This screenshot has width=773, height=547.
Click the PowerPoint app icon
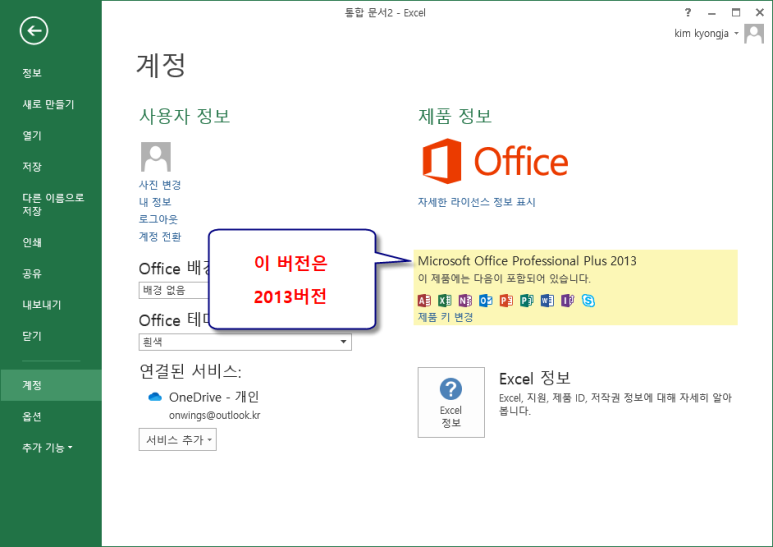pyautogui.click(x=506, y=300)
